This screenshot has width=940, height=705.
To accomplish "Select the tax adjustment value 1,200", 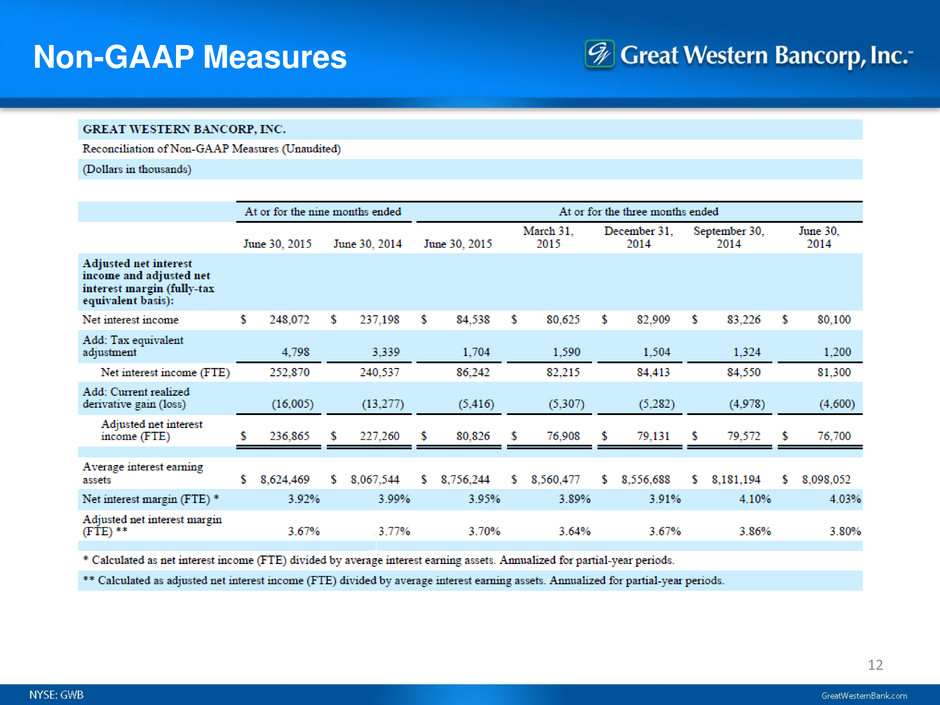I will coord(837,352).
